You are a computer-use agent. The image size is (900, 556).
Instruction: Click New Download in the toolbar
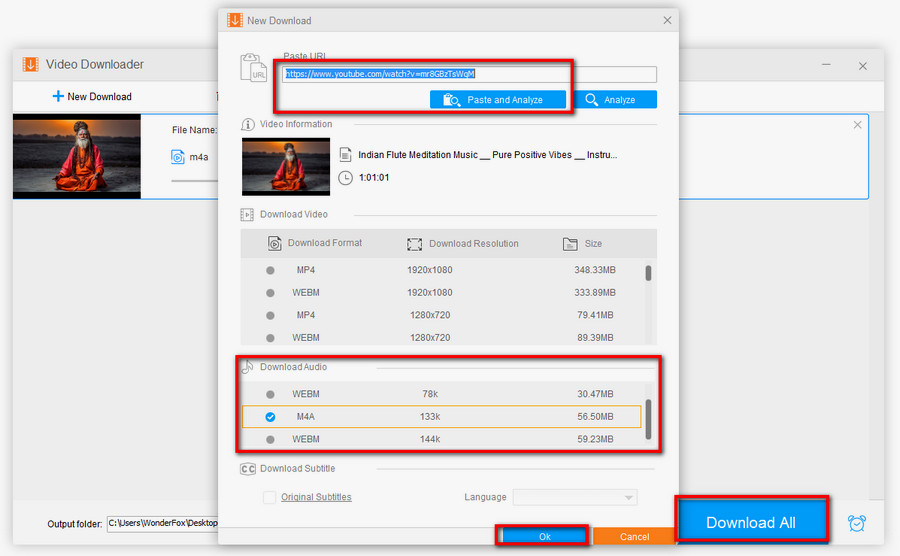91,97
